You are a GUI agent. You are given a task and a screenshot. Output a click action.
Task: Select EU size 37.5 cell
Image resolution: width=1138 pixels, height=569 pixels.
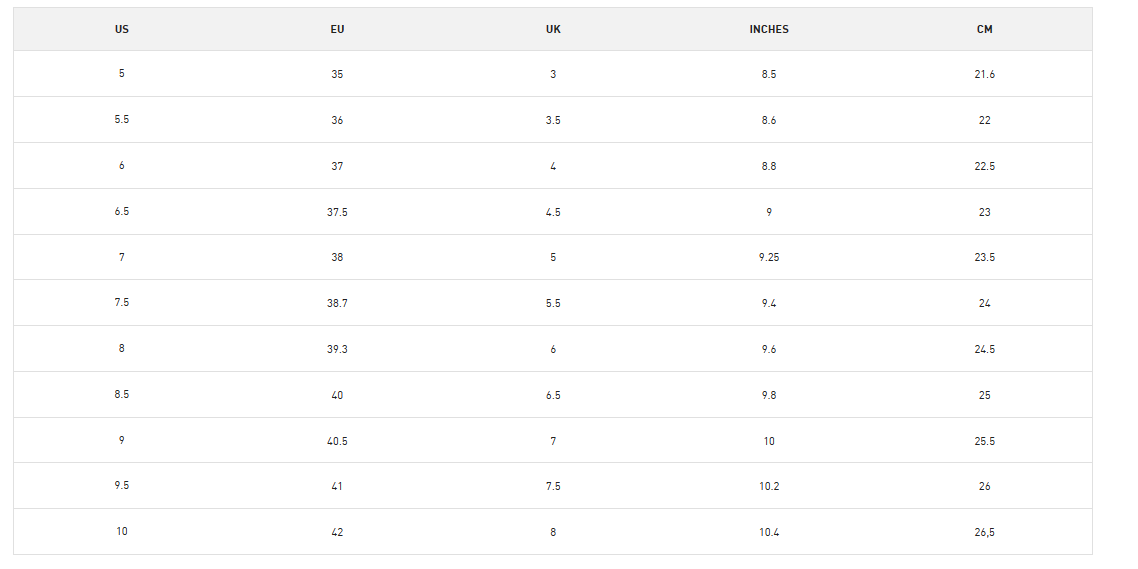coord(337,213)
